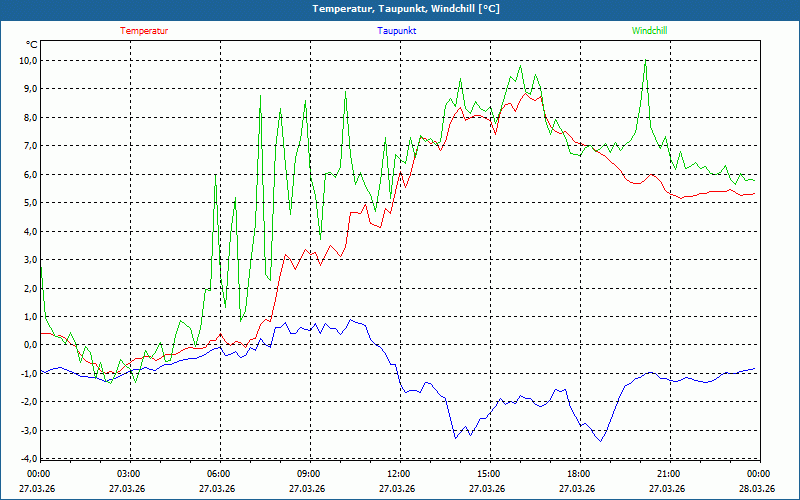Click the 06:00 x-axis time label
This screenshot has height=500, width=800.
(x=219, y=473)
